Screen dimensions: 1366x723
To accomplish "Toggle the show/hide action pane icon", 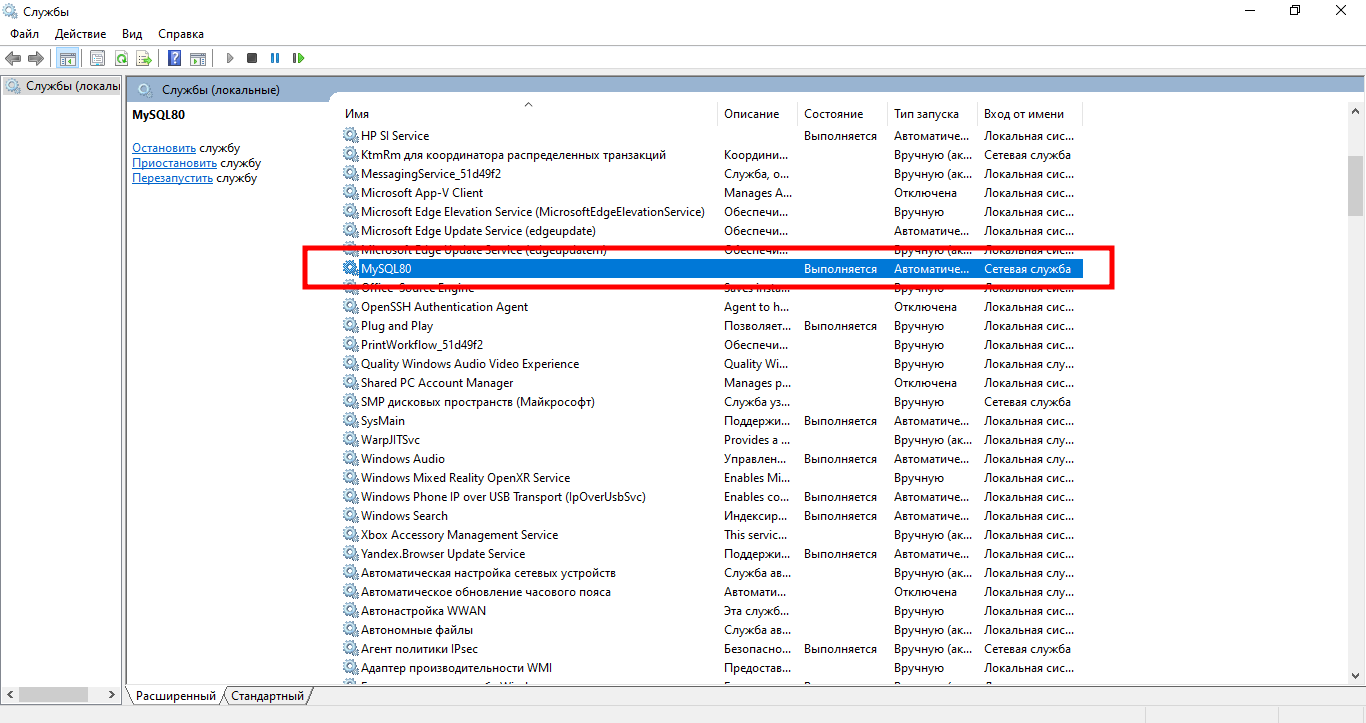I will point(198,59).
